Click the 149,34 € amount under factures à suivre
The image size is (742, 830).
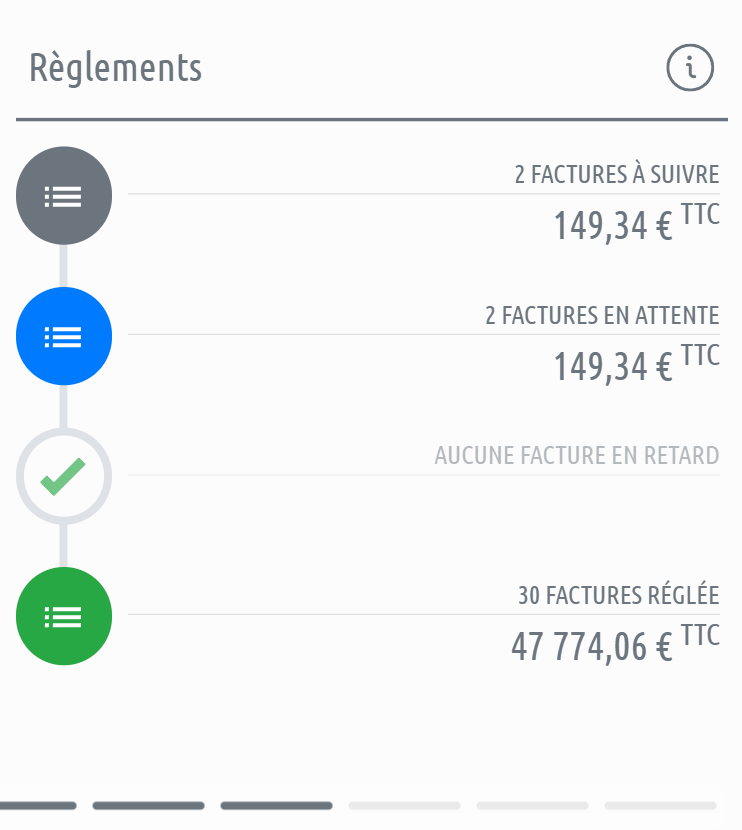612,226
